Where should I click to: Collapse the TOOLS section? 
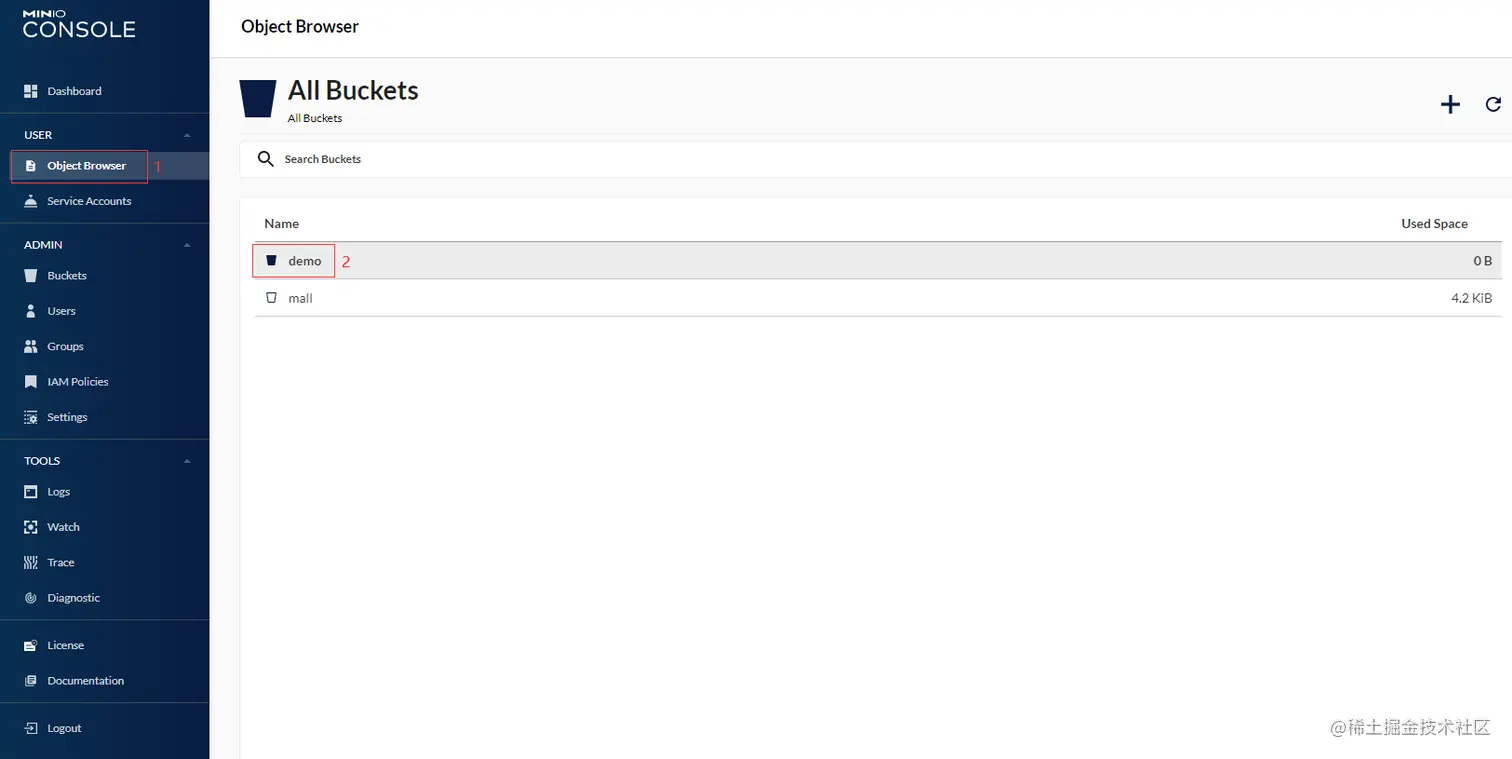[x=186, y=461]
